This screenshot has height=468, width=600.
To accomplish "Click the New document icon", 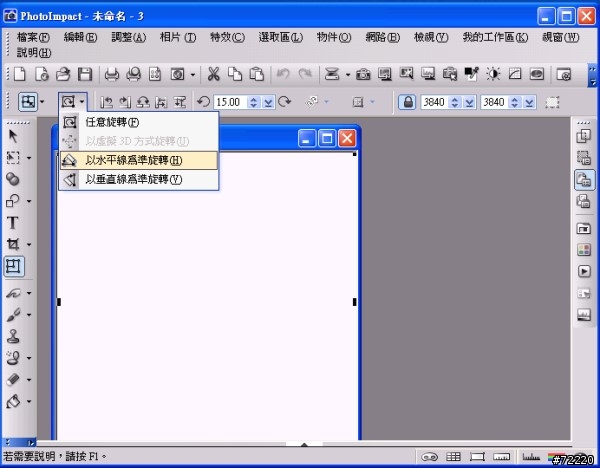I will (x=20, y=74).
